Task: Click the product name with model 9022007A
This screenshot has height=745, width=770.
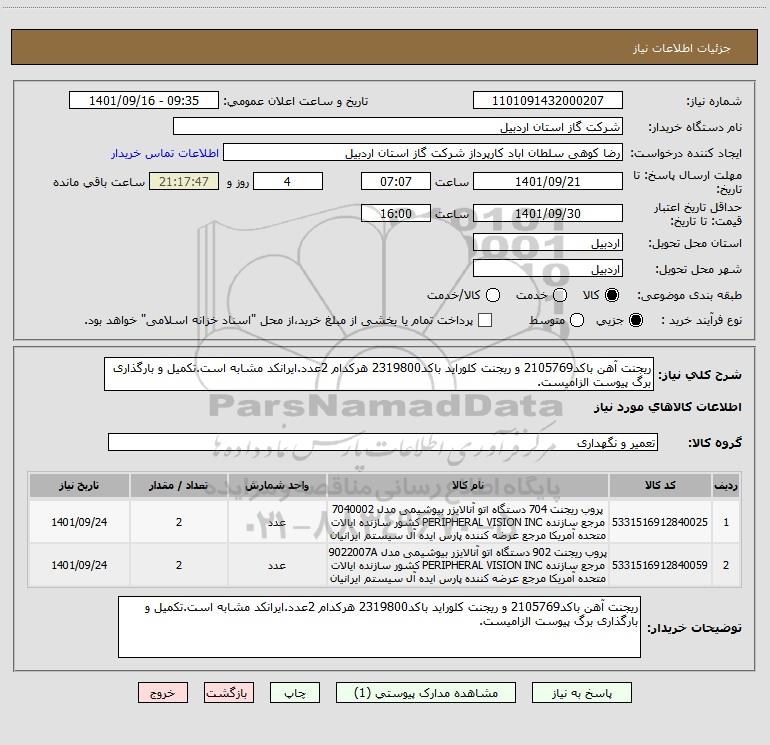Action: click(x=468, y=565)
